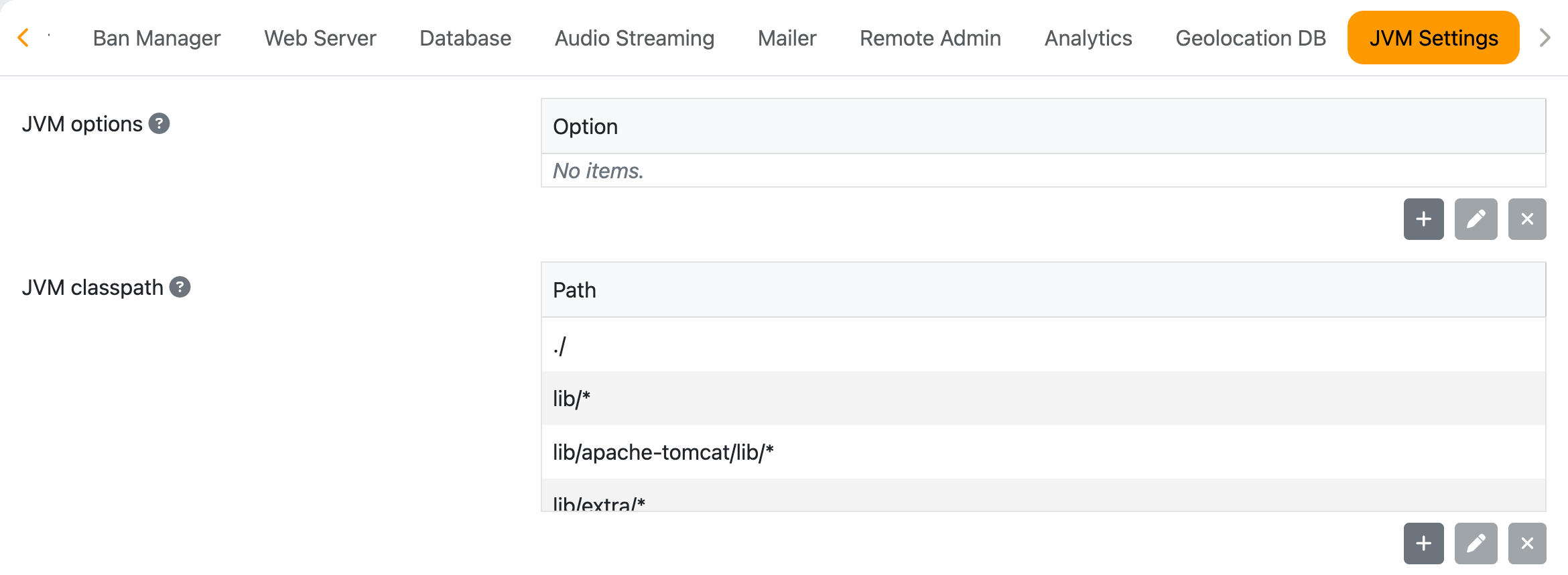Remove the selected classpath entry

(x=1527, y=543)
